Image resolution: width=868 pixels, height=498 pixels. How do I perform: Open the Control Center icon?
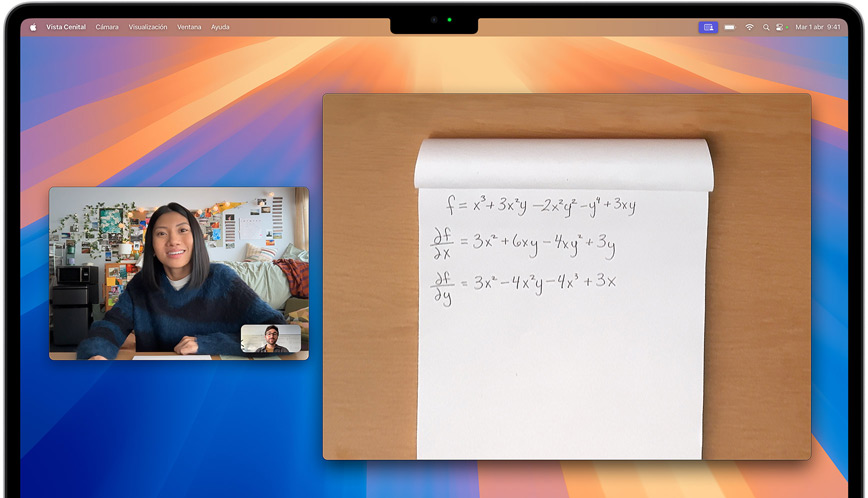coord(780,27)
